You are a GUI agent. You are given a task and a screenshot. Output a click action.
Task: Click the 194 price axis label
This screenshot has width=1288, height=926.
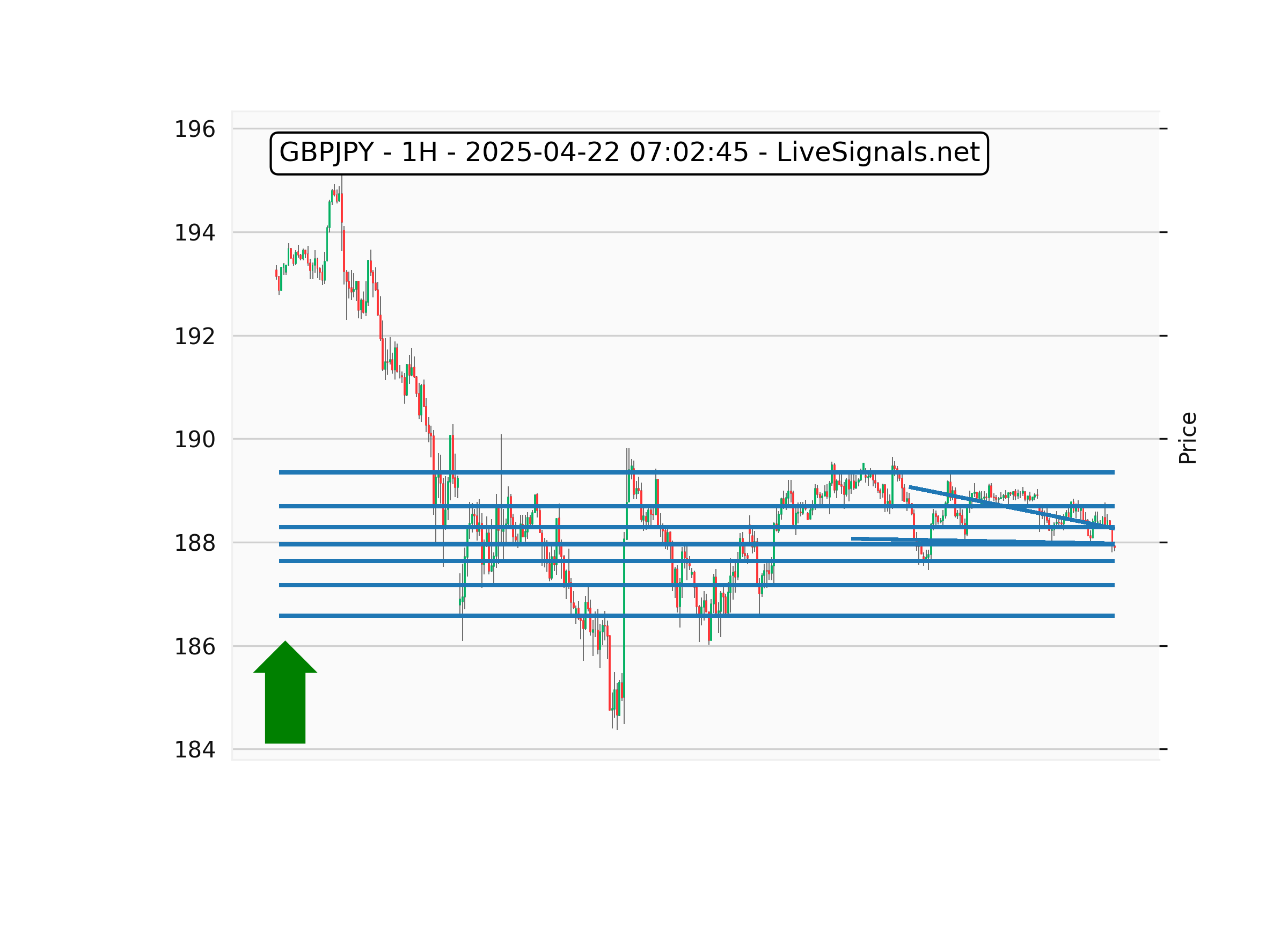(194, 233)
